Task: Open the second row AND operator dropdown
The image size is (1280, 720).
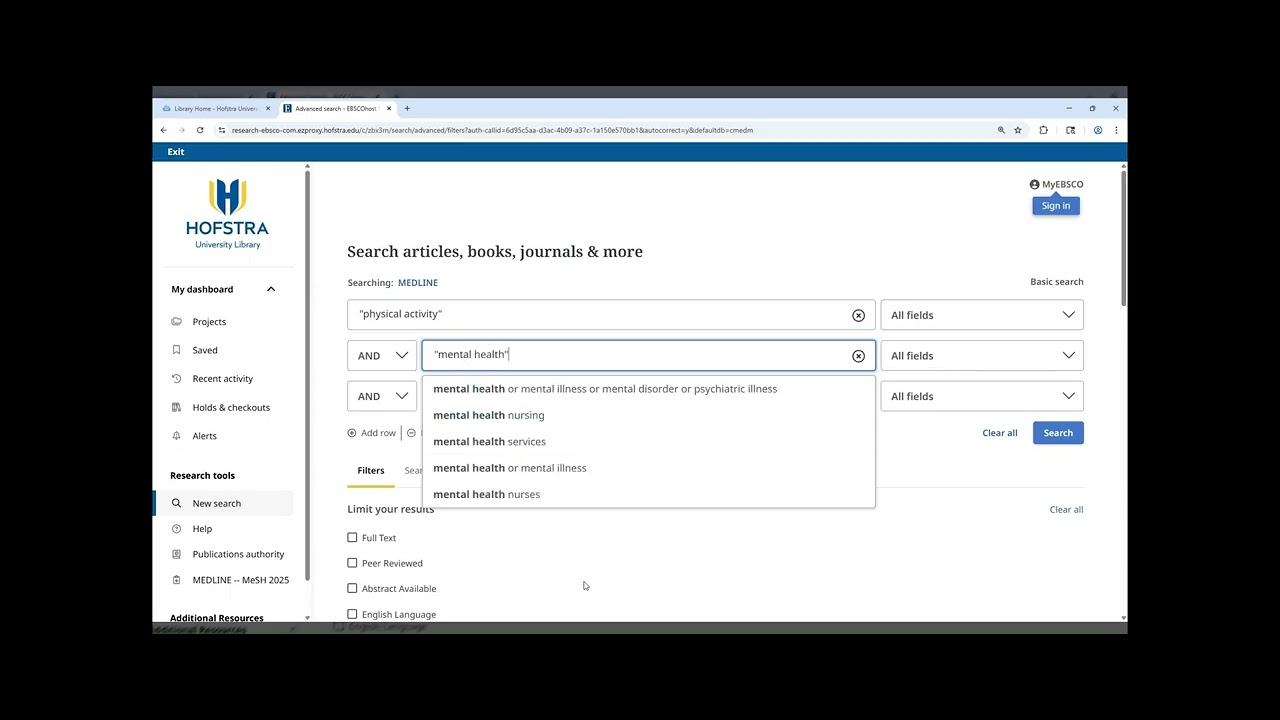Action: (x=382, y=356)
